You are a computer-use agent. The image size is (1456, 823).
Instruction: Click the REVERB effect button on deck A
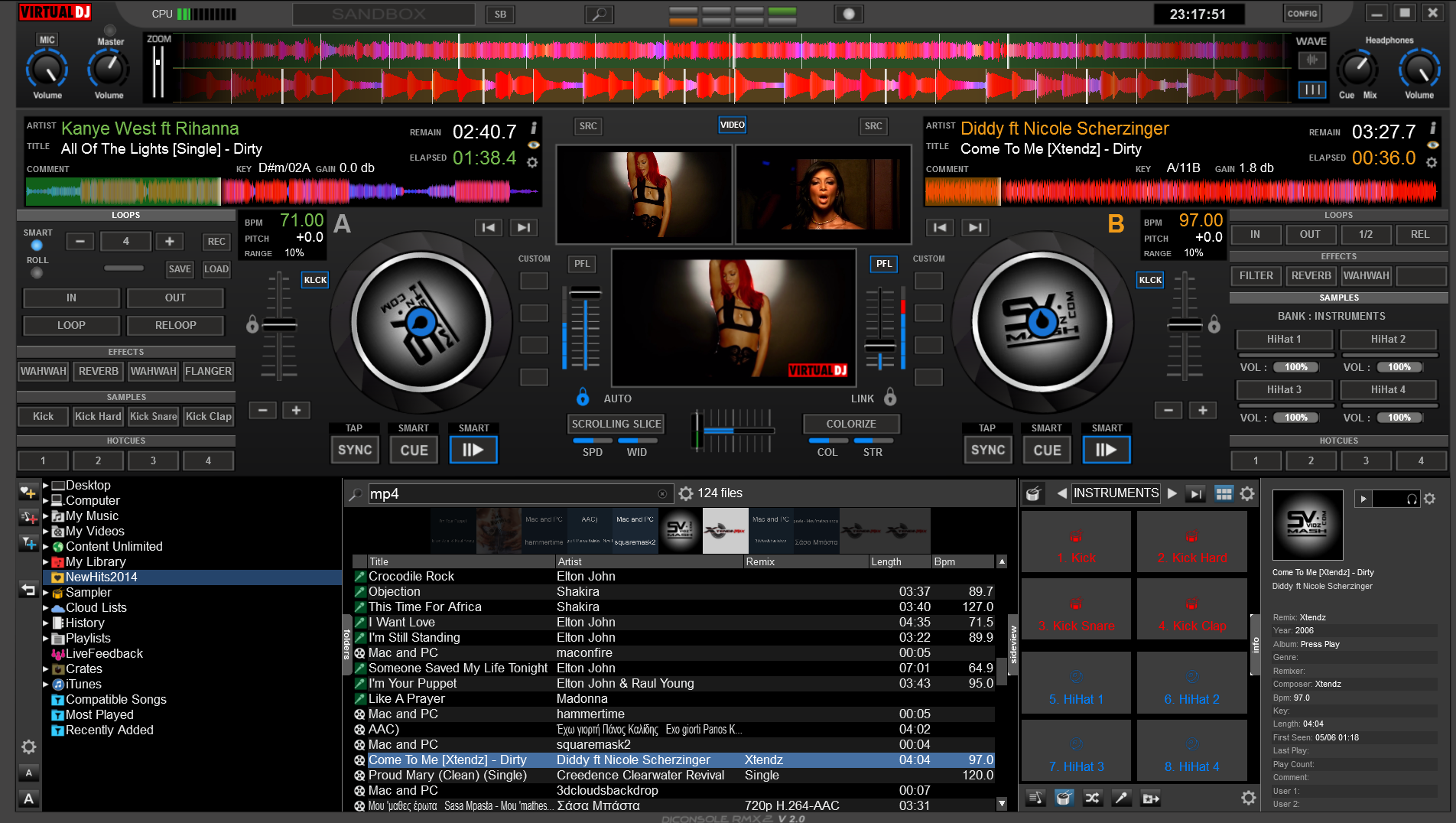[99, 371]
